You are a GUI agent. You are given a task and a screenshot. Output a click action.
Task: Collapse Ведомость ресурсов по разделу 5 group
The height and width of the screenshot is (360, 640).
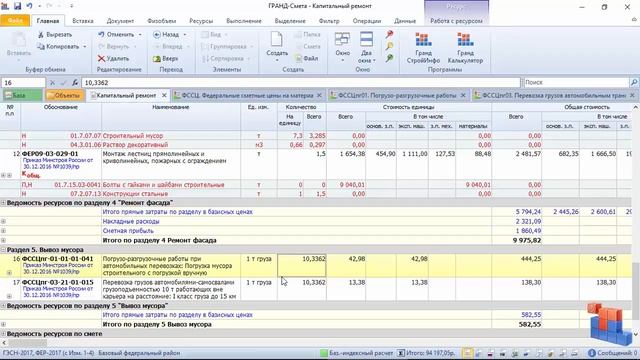[3, 306]
